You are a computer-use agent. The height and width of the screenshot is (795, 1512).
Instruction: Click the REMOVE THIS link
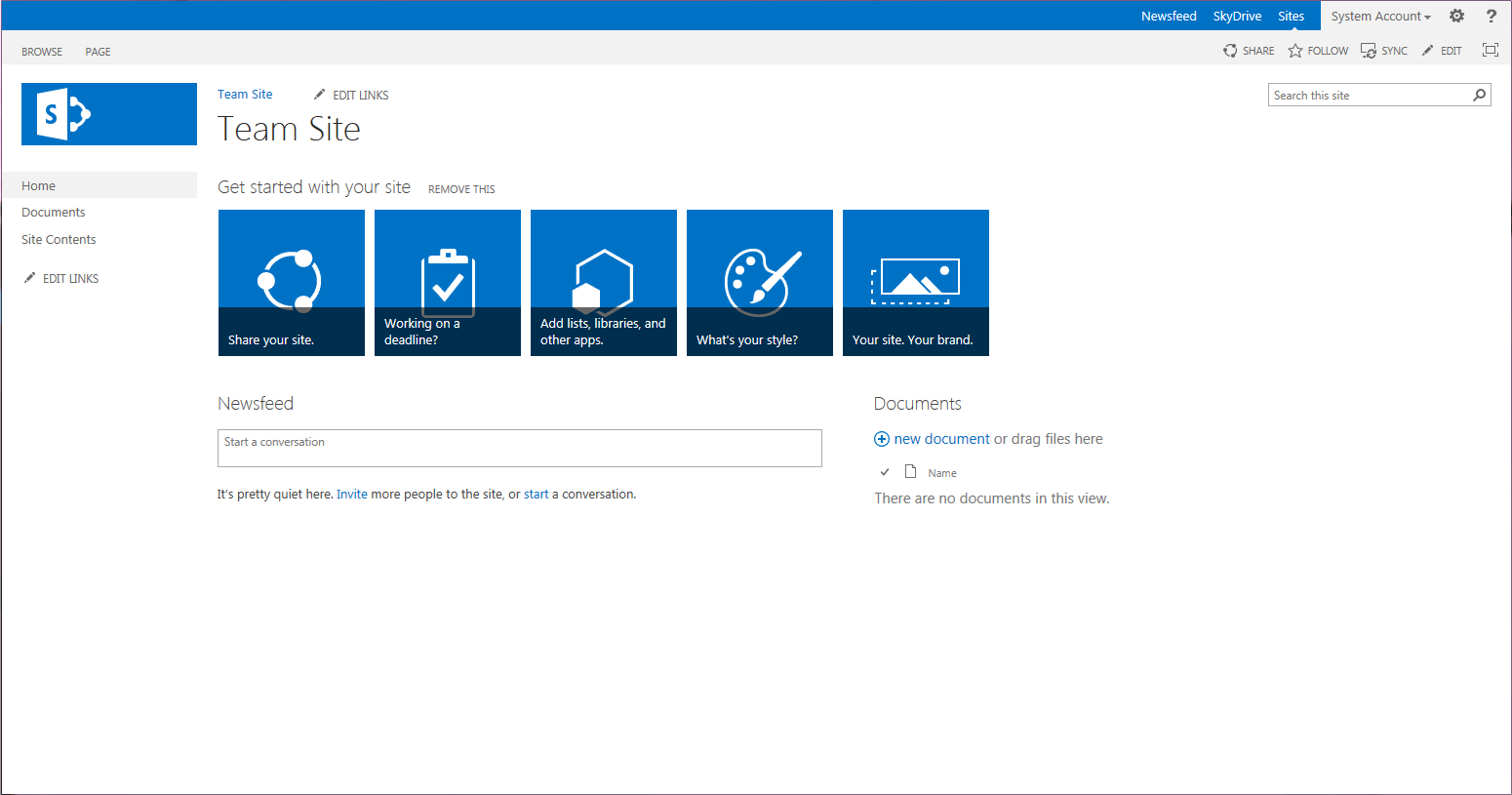pyautogui.click(x=461, y=189)
